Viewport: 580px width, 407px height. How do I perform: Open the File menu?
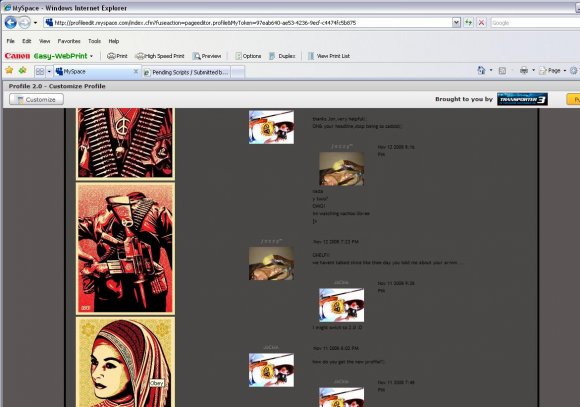(x=10, y=41)
